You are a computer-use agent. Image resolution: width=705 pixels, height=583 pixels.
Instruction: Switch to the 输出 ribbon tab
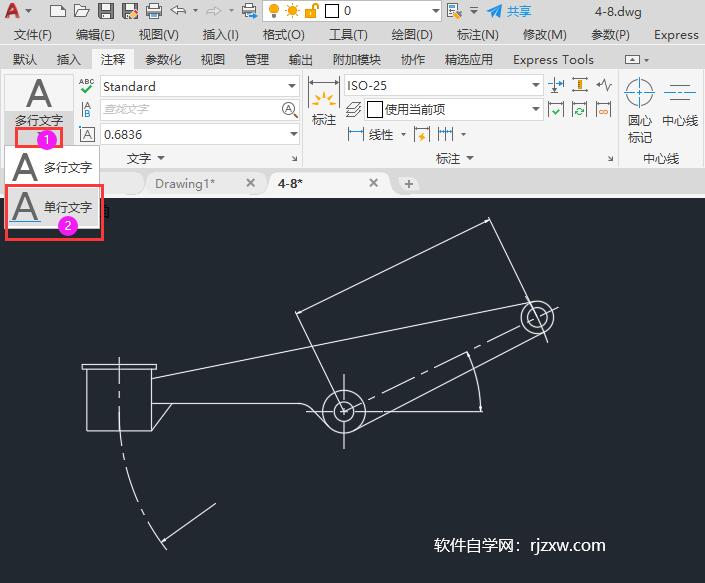[300, 59]
